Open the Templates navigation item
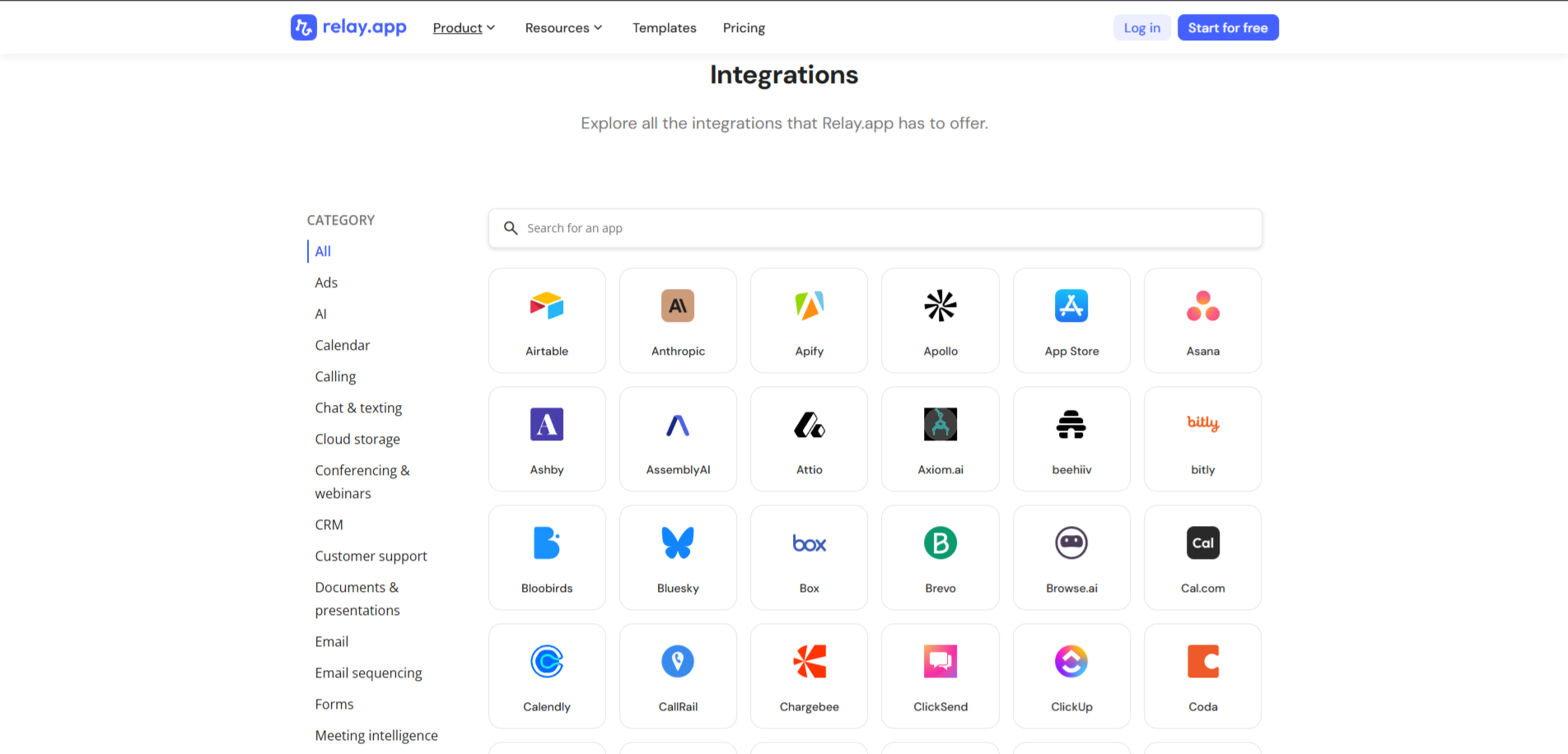 (664, 28)
